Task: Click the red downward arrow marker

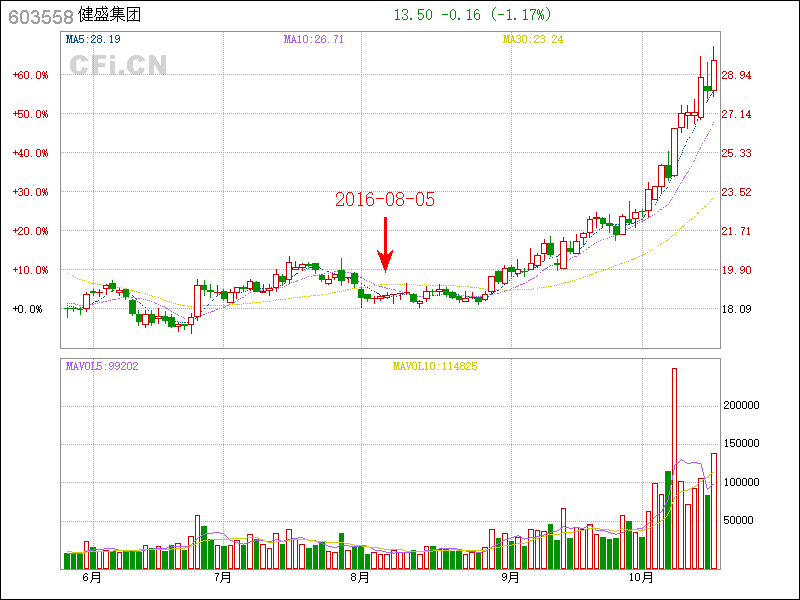Action: (x=385, y=245)
